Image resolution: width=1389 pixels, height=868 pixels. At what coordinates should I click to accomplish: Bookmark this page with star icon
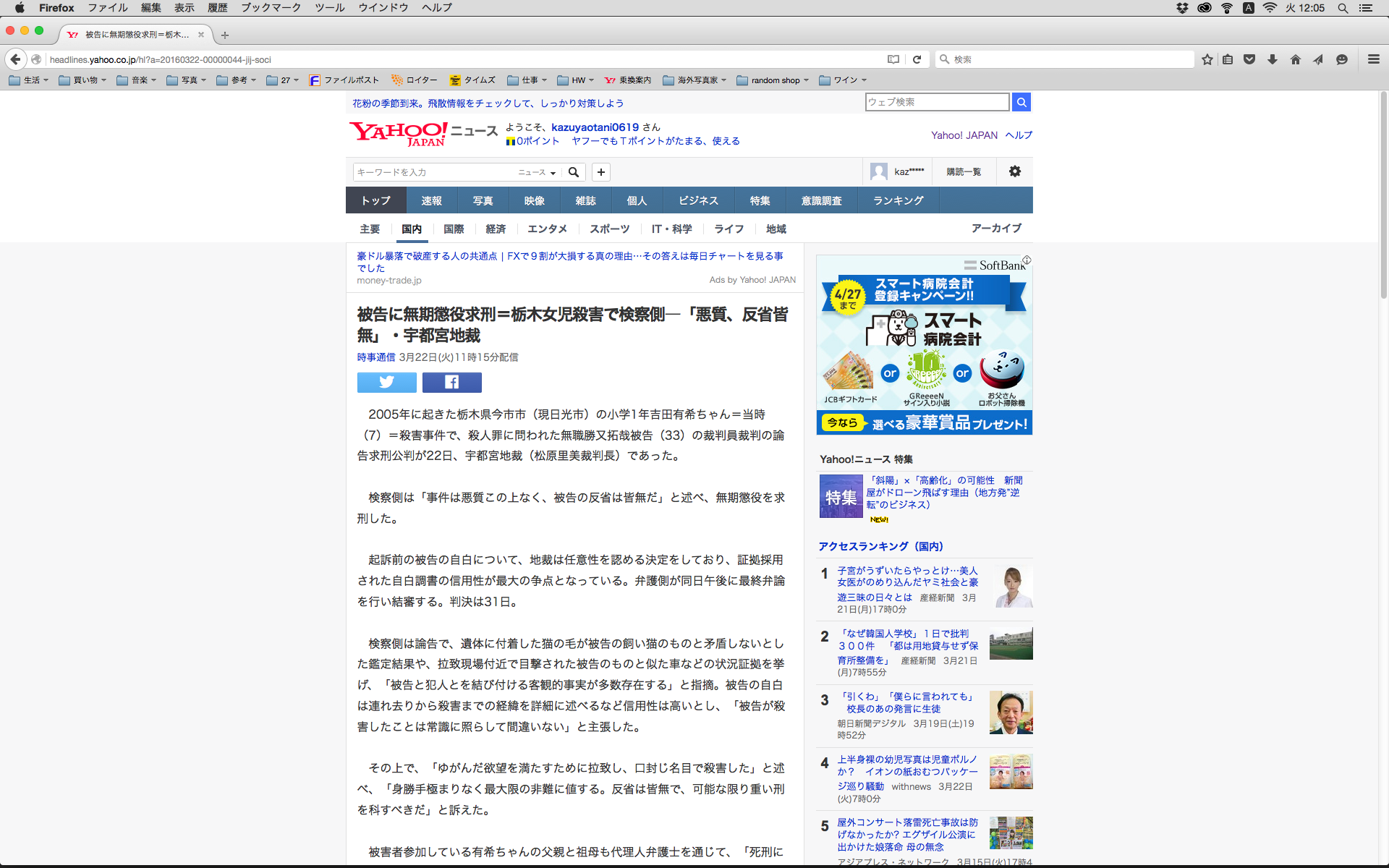coord(1207,59)
